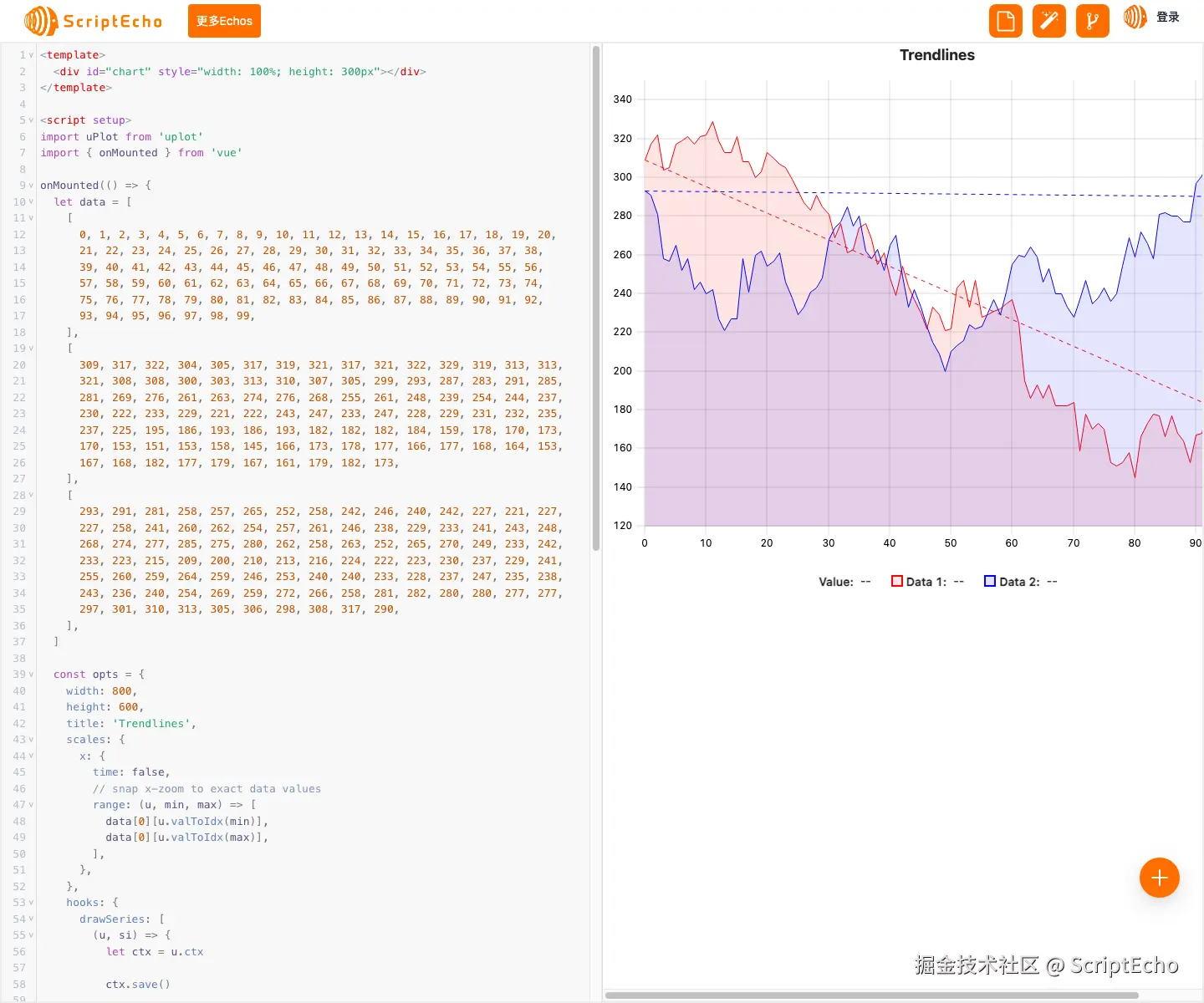
Task: Click the 80 x-axis label
Action: point(1135,543)
